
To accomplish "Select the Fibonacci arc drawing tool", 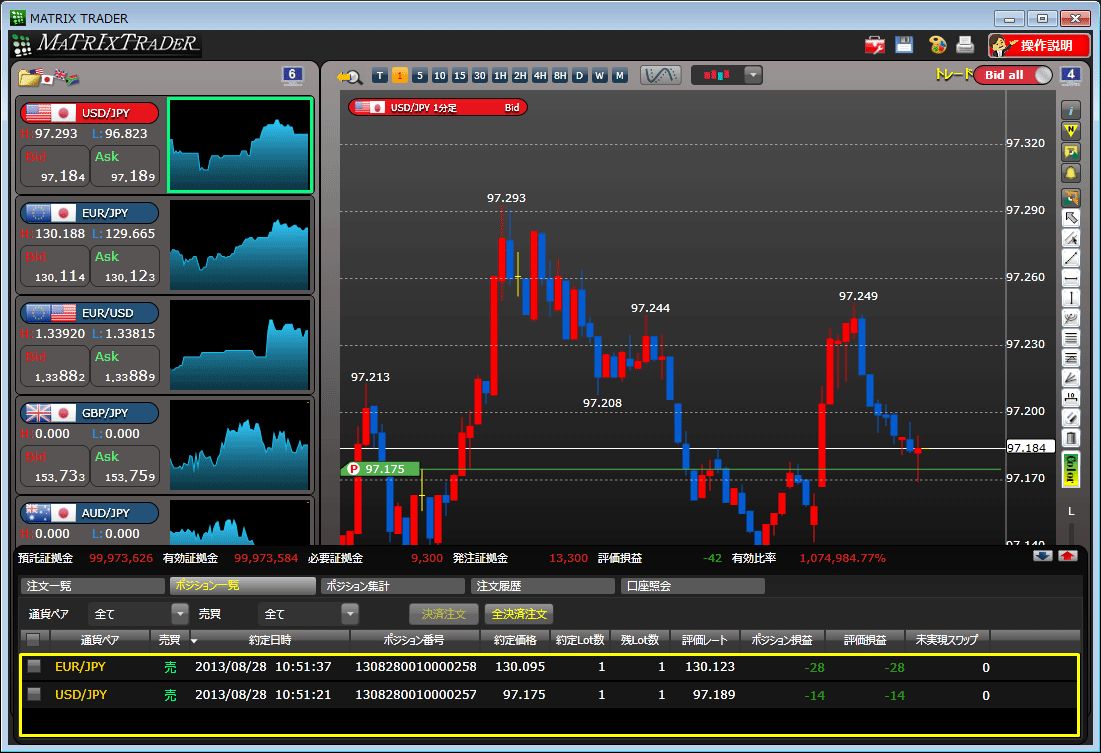I will tap(1070, 318).
